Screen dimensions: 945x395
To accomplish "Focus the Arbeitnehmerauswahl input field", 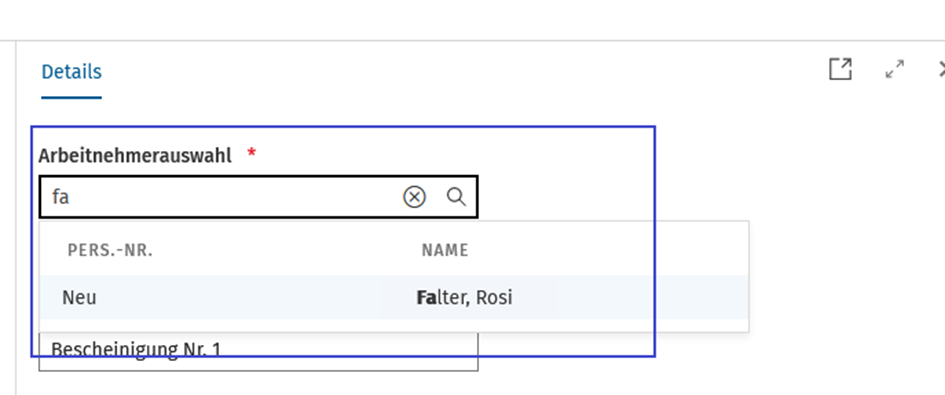I will tap(221, 197).
